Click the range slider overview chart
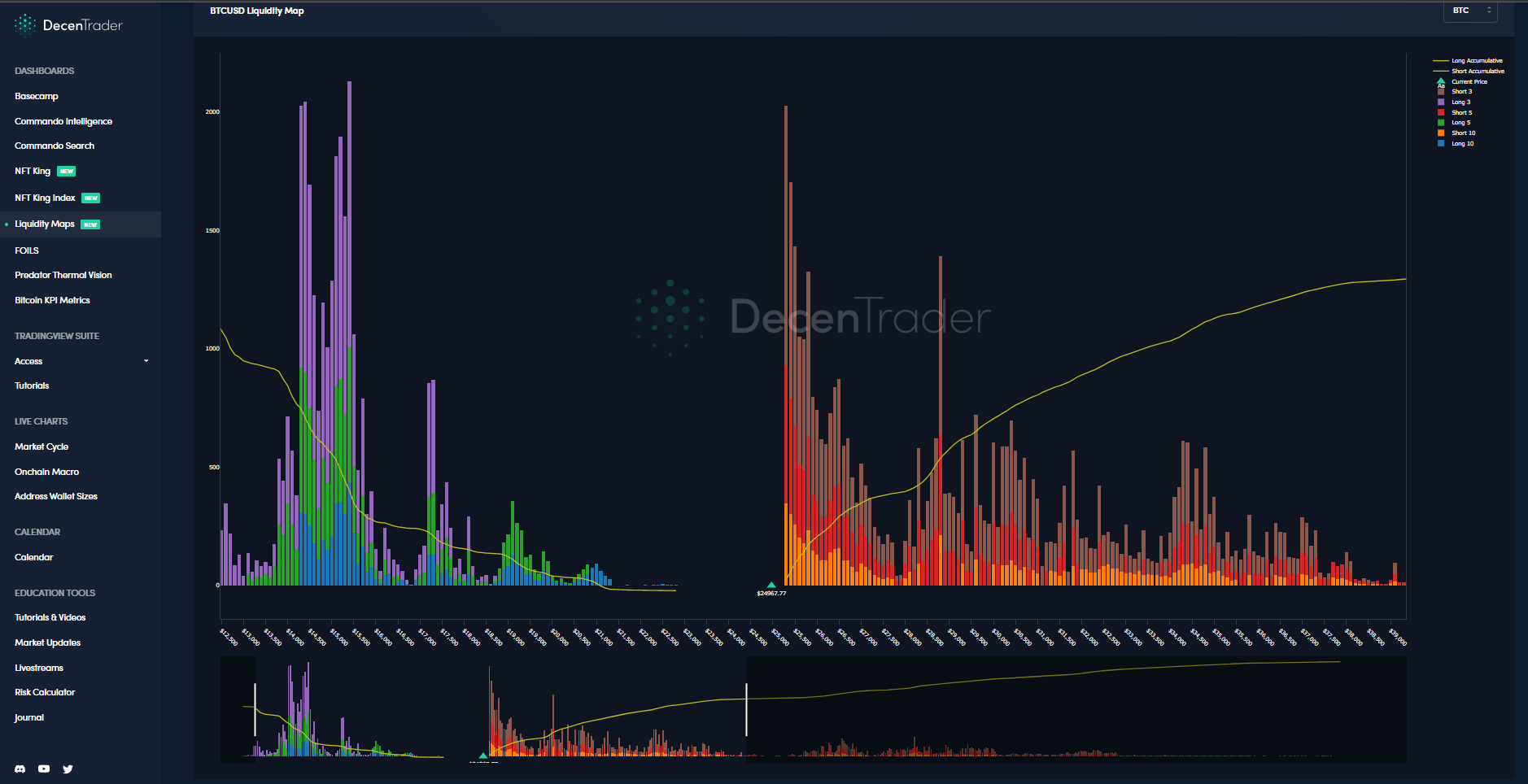The height and width of the screenshot is (784, 1528). point(813,709)
